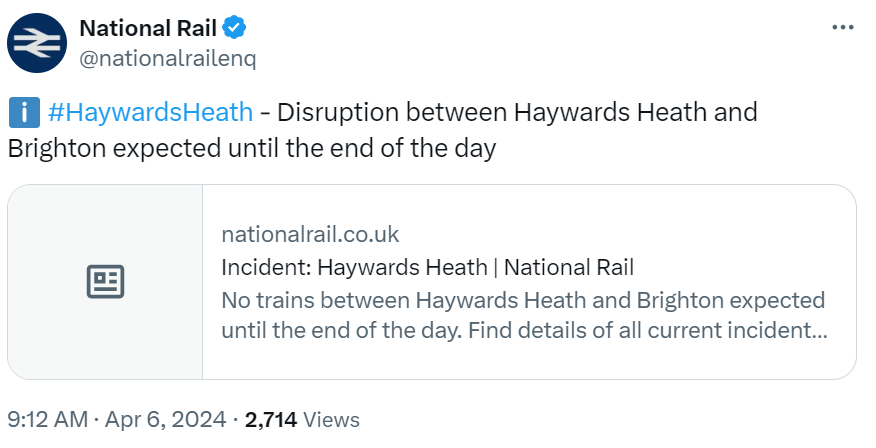Open the 'Incident: Haywards Heath | National Rail' card title
The height and width of the screenshot is (448, 876).
pyautogui.click(x=428, y=267)
